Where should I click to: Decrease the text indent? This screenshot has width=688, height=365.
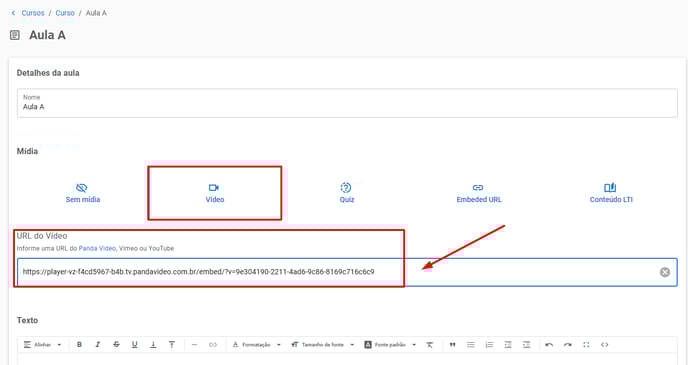508,345
